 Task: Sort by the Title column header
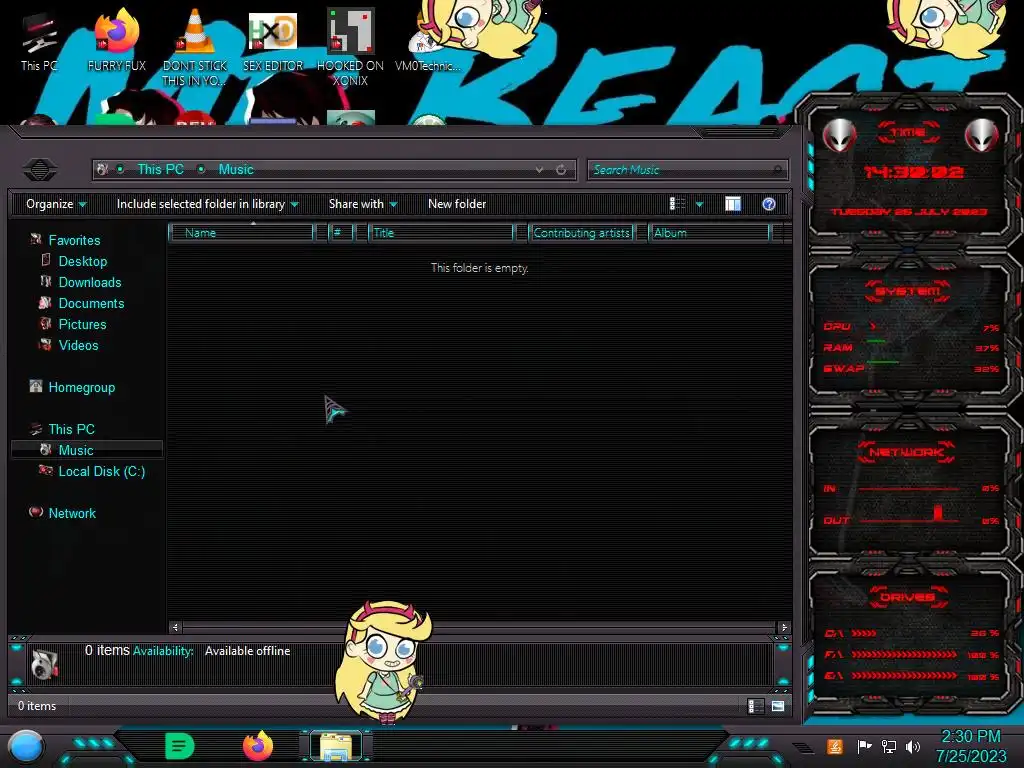[x=440, y=232]
